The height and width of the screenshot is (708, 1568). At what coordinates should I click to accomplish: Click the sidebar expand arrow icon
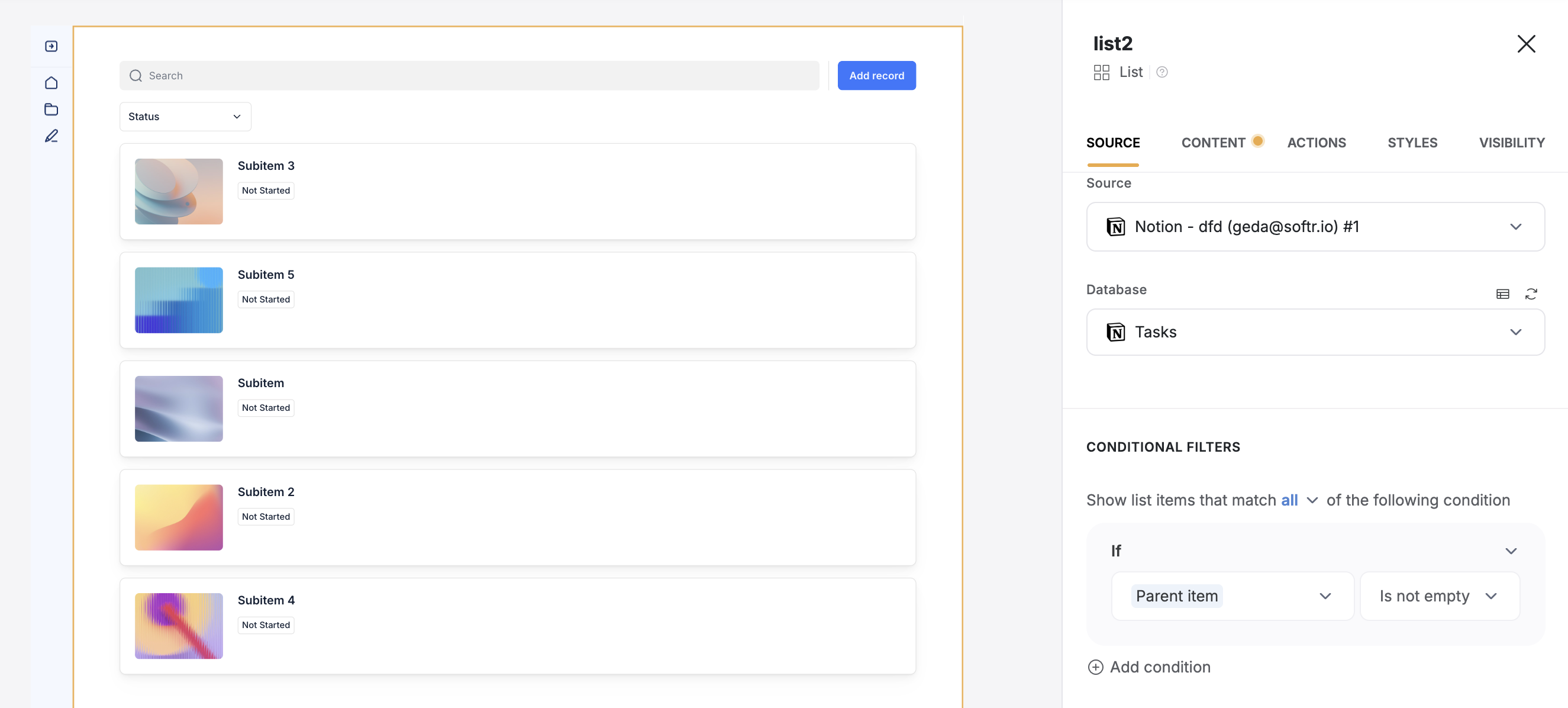pyautogui.click(x=51, y=46)
